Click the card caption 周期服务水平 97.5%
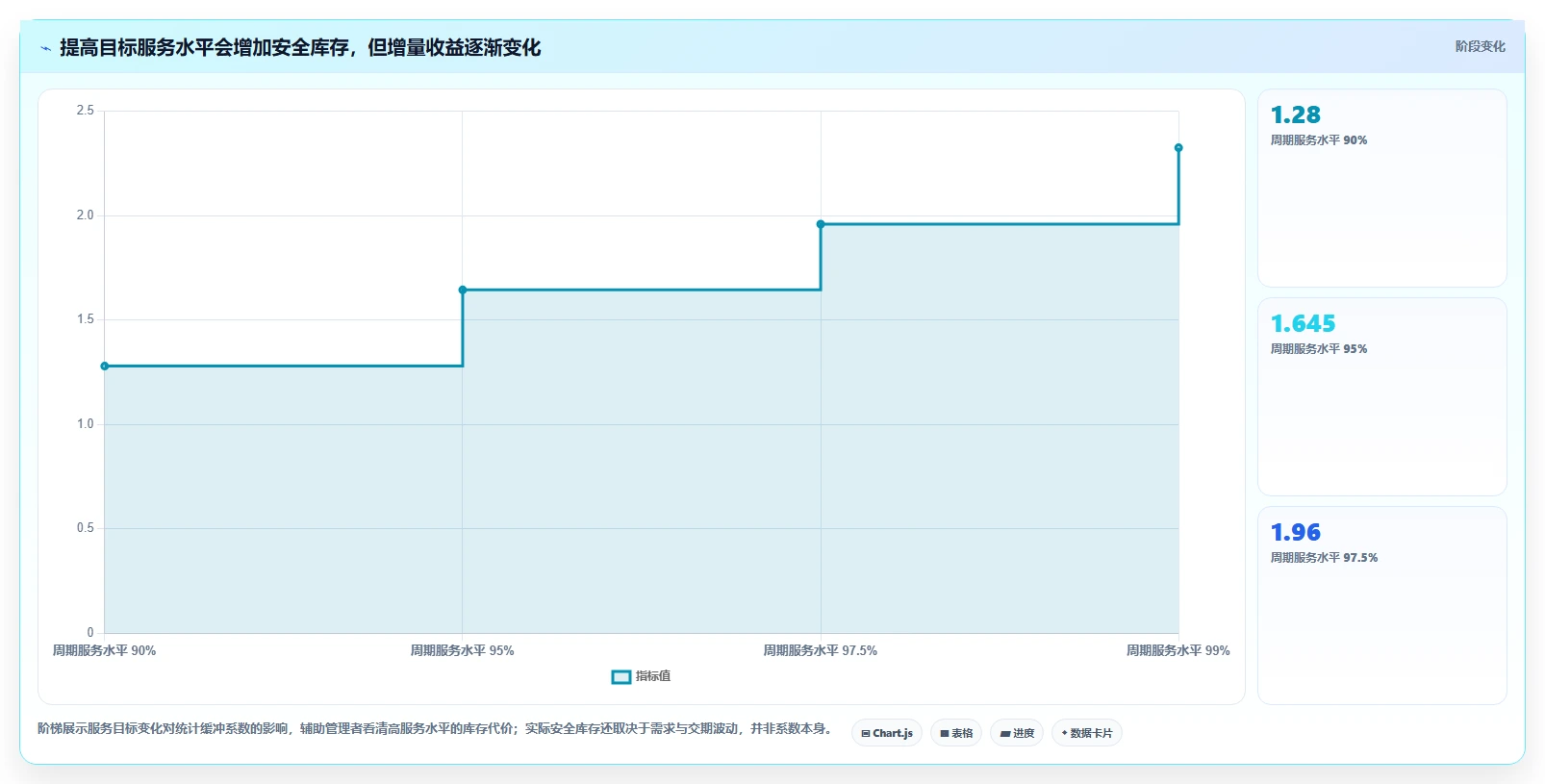This screenshot has height=784, width=1545. coord(1324,558)
